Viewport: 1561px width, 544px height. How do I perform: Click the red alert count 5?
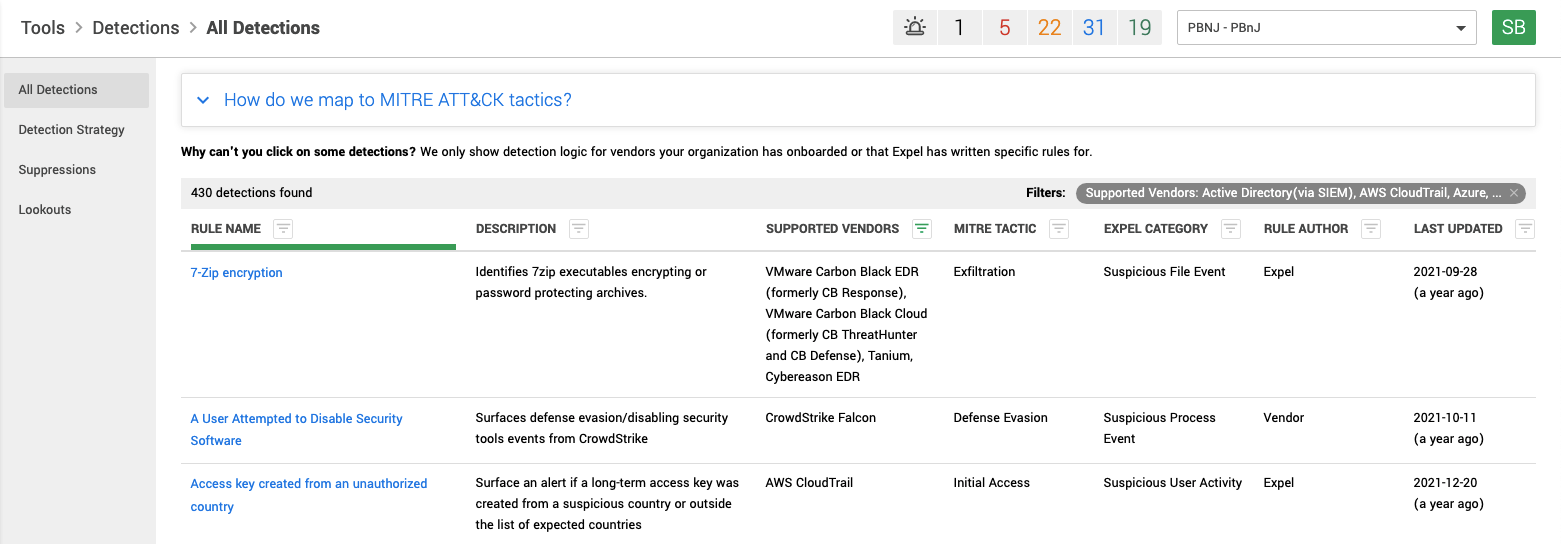pos(1004,27)
